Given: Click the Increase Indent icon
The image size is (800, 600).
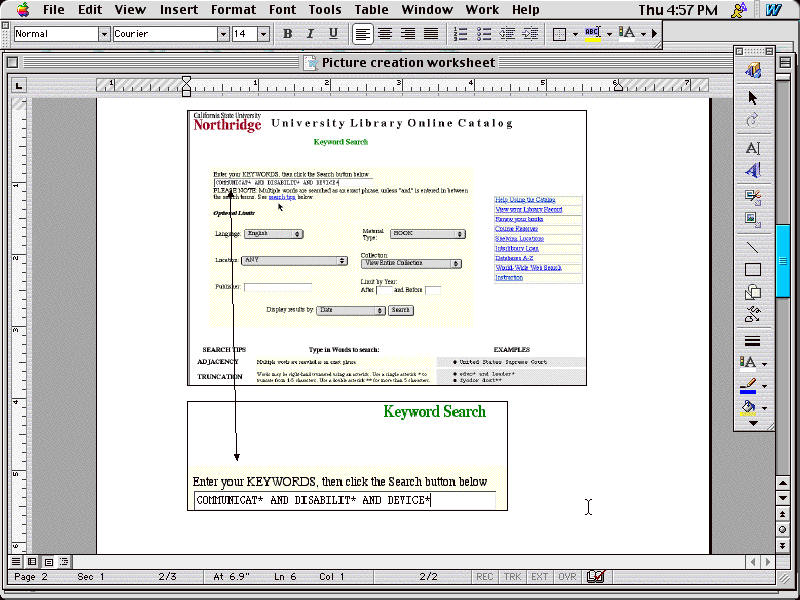Looking at the screenshot, I should coord(531,34).
